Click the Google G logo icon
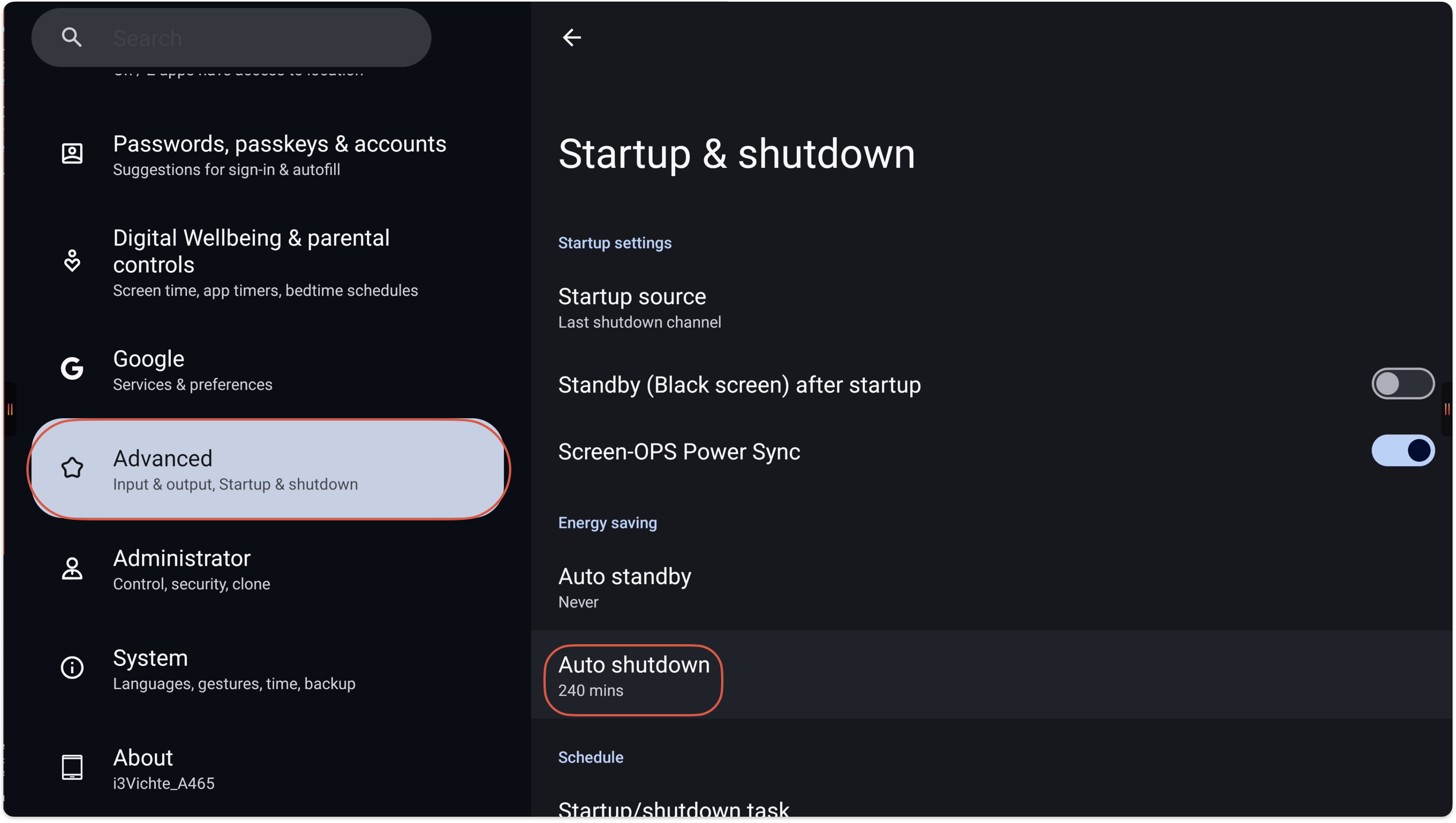The image size is (1456, 823). click(x=72, y=369)
